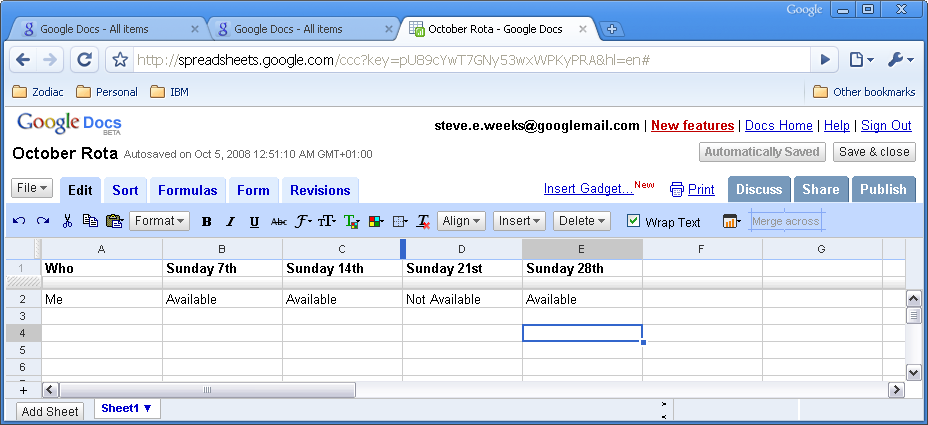The width and height of the screenshot is (928, 425).
Task: Open the Delete dropdown
Action: tap(582, 221)
